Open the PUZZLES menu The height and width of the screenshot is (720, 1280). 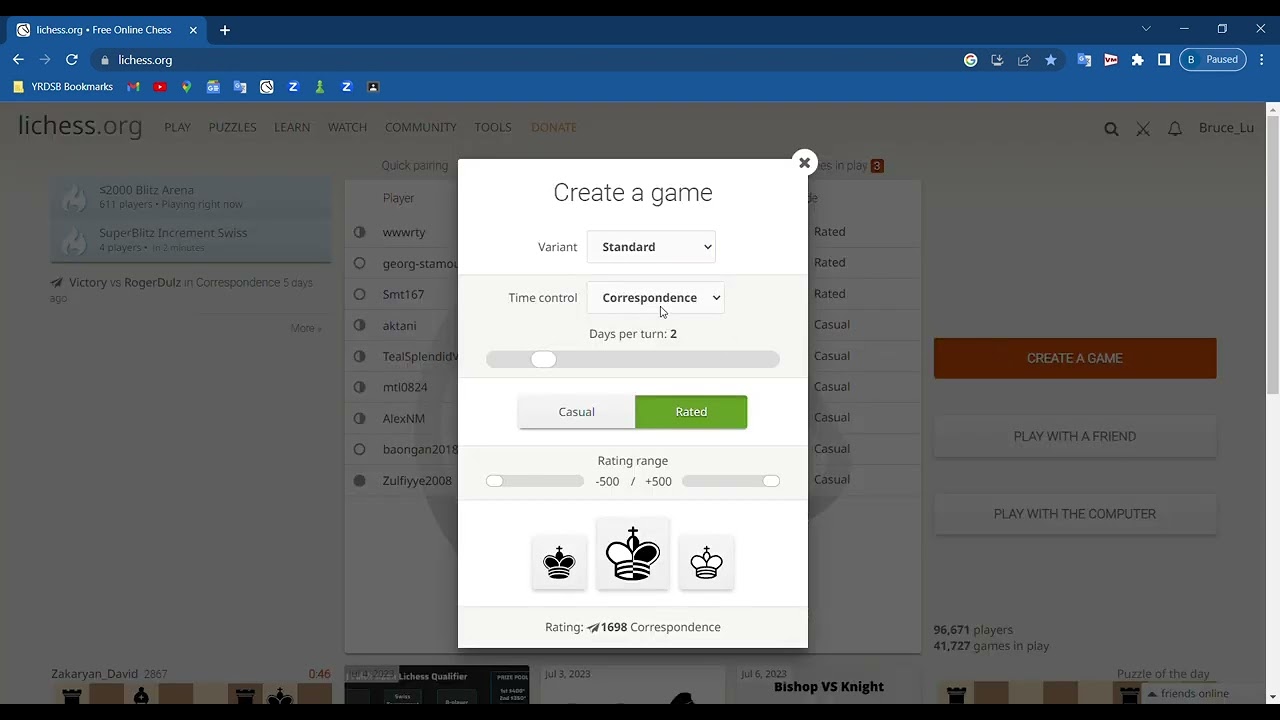tap(232, 128)
